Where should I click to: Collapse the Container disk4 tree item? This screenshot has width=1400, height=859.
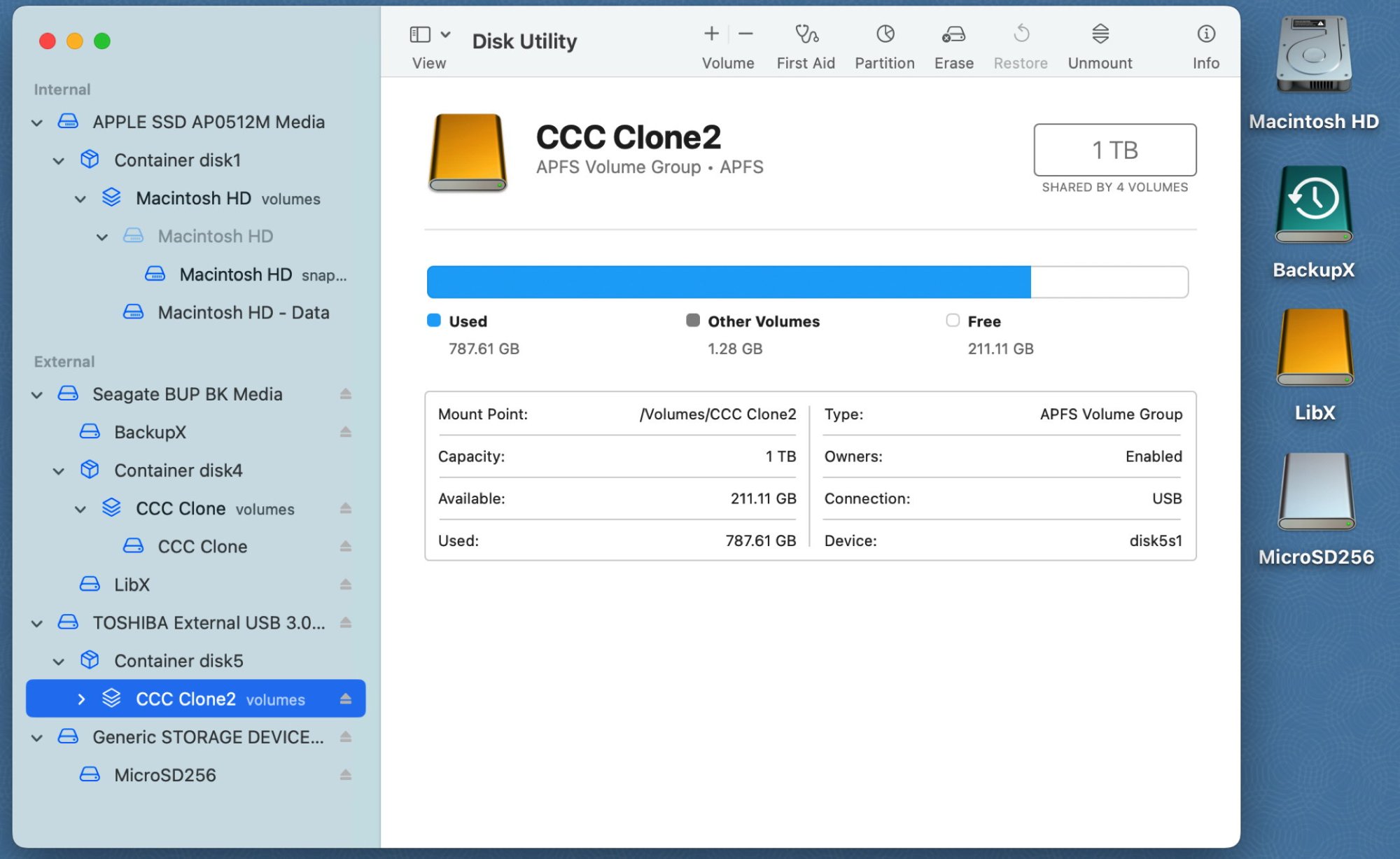[59, 471]
